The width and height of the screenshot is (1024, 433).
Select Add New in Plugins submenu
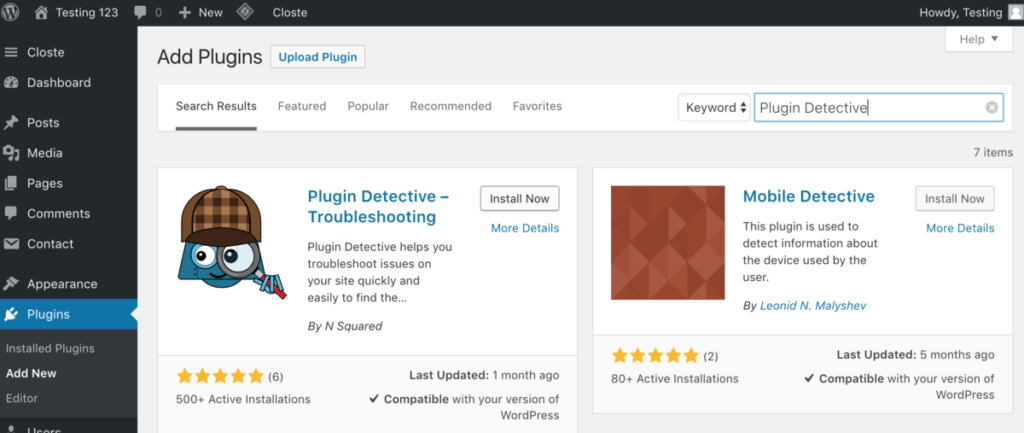coord(31,374)
